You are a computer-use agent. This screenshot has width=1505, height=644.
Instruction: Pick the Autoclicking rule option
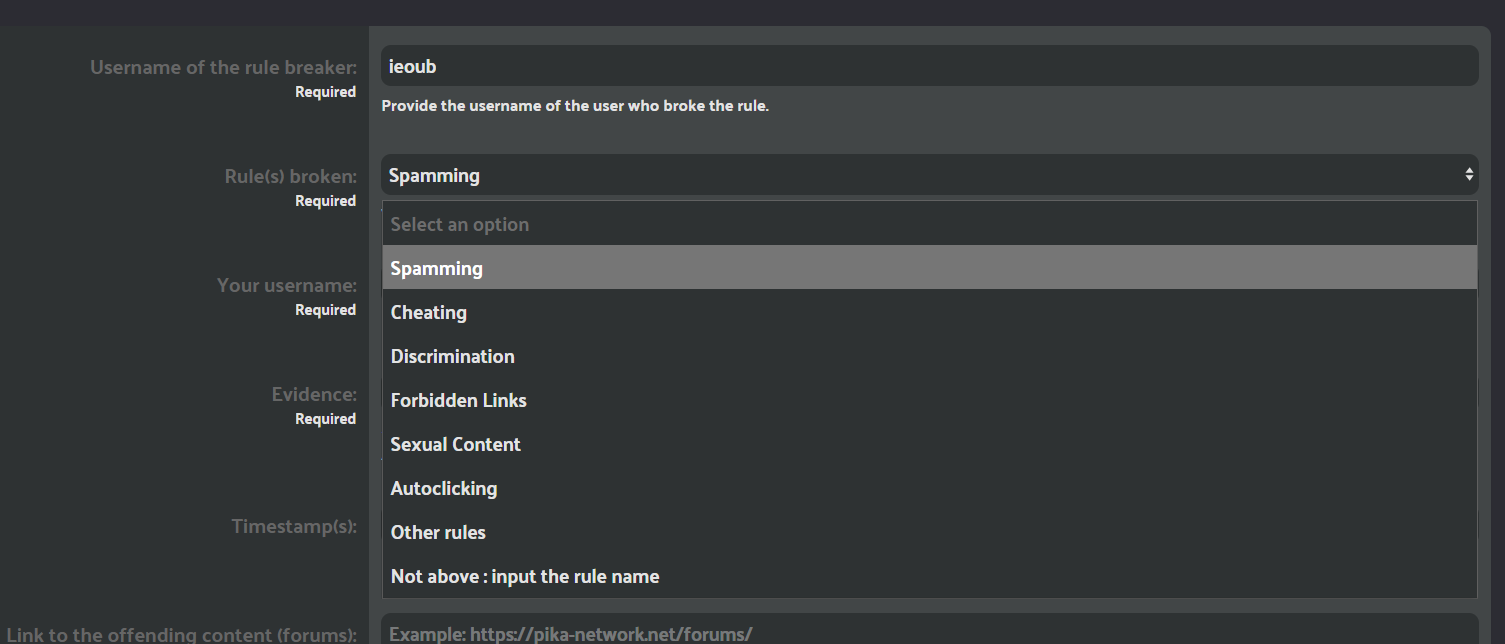tap(929, 489)
